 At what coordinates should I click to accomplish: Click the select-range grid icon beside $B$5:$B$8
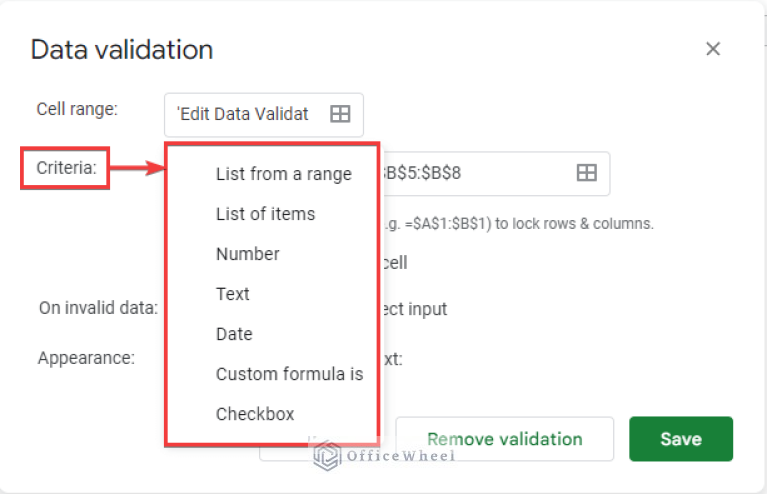point(586,173)
